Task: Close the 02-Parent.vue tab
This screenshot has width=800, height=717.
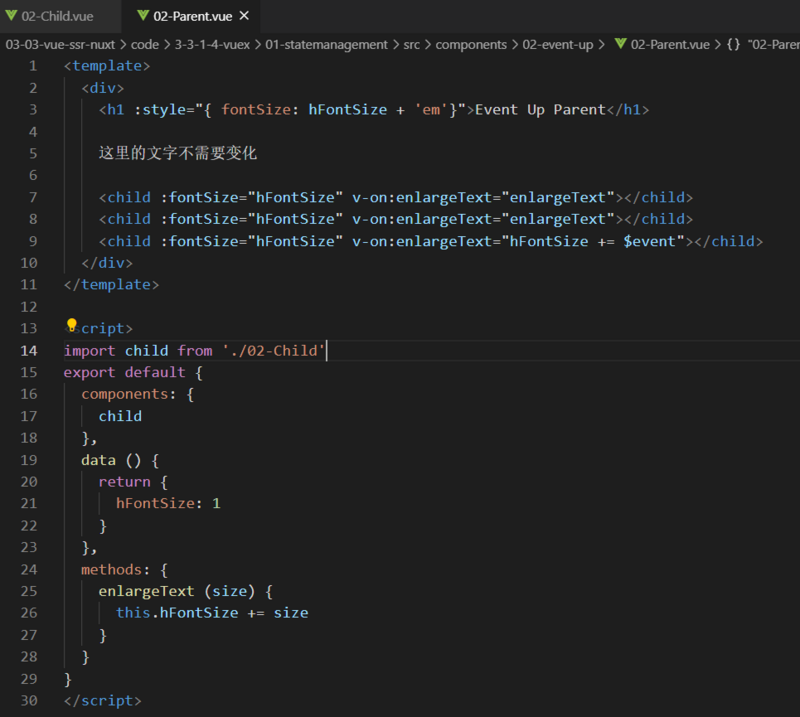Action: click(x=244, y=16)
